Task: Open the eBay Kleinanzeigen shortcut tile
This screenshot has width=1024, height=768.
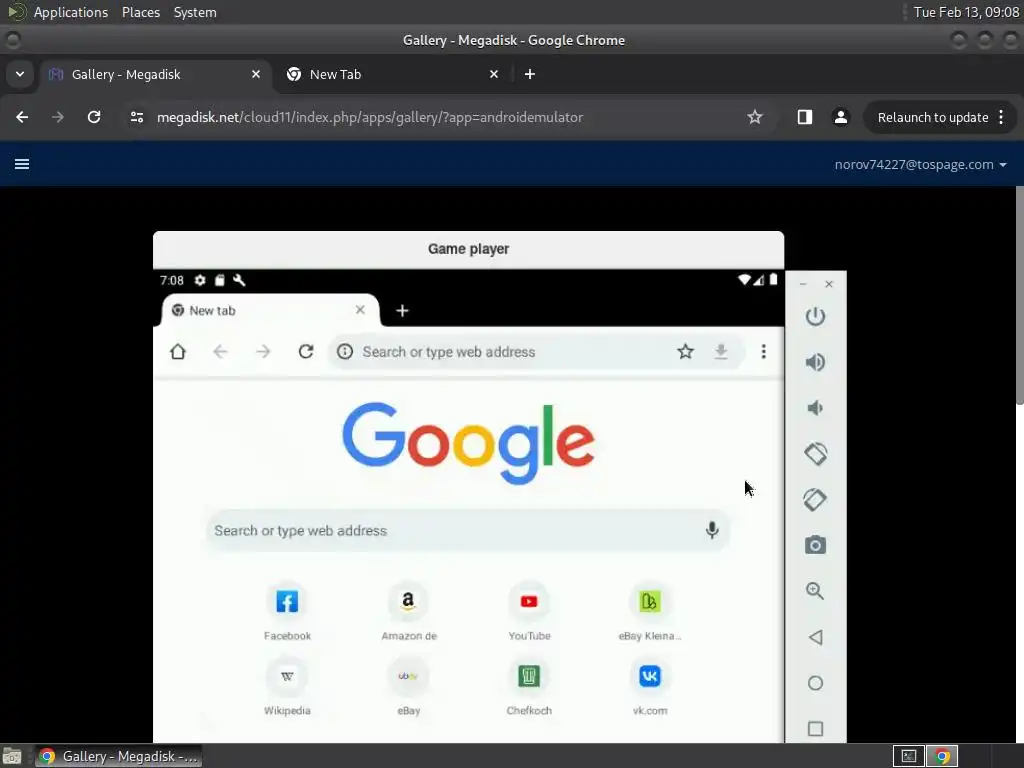Action: pos(650,611)
